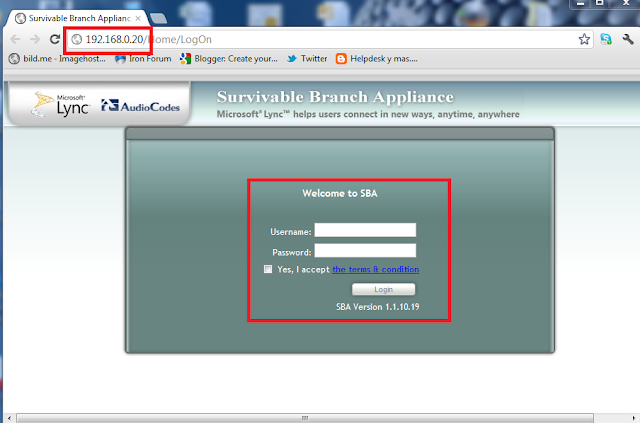The height and width of the screenshot is (423, 640).
Task: Open the Twitter bookmark
Action: [307, 59]
